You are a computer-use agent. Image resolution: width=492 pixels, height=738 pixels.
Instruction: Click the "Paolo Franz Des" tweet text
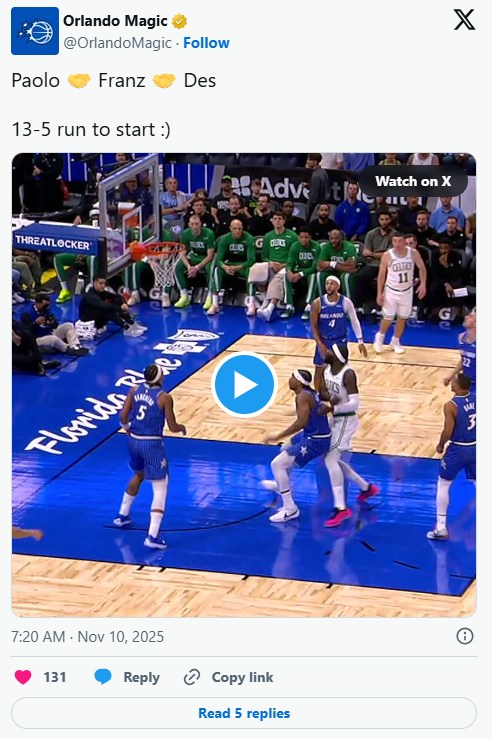click(114, 80)
